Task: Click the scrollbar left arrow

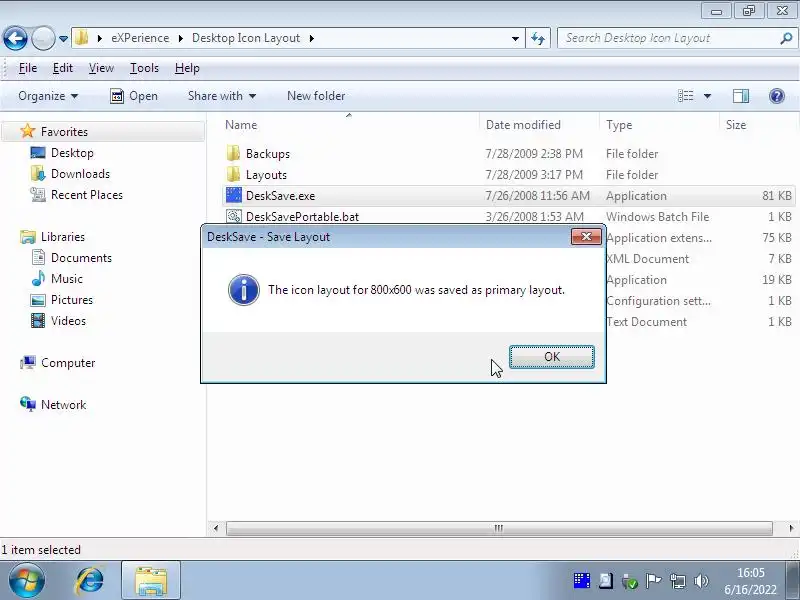Action: 216,528
